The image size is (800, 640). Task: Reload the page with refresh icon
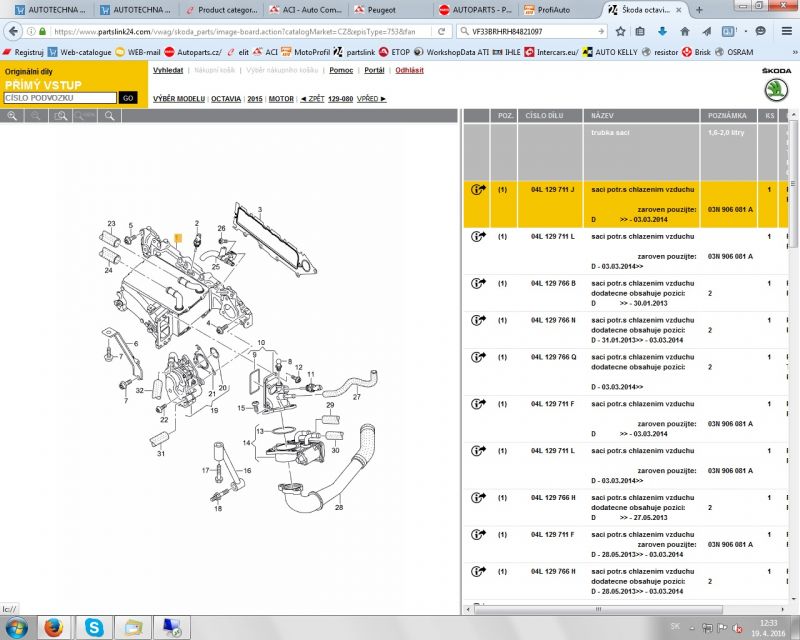tap(441, 31)
